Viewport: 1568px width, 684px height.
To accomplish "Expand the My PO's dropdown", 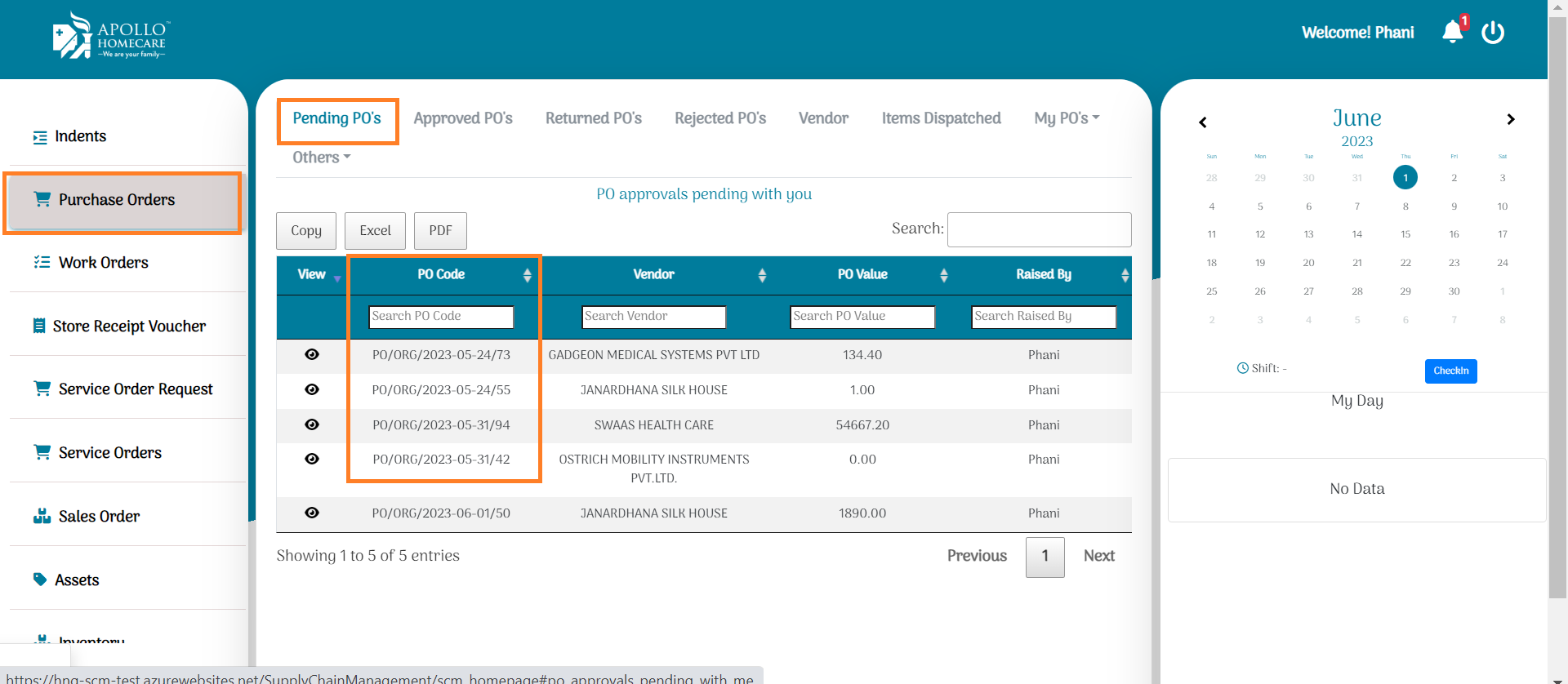I will [1067, 118].
